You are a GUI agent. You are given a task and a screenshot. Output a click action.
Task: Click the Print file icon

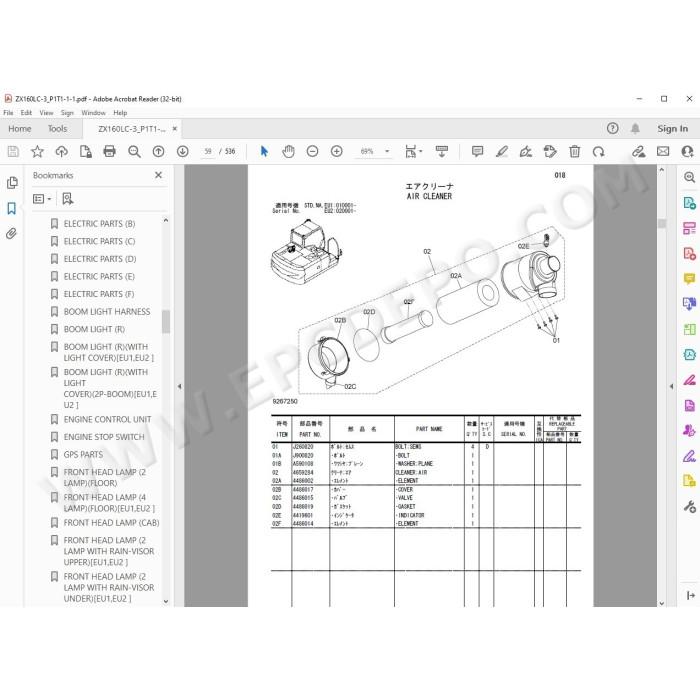(x=109, y=152)
